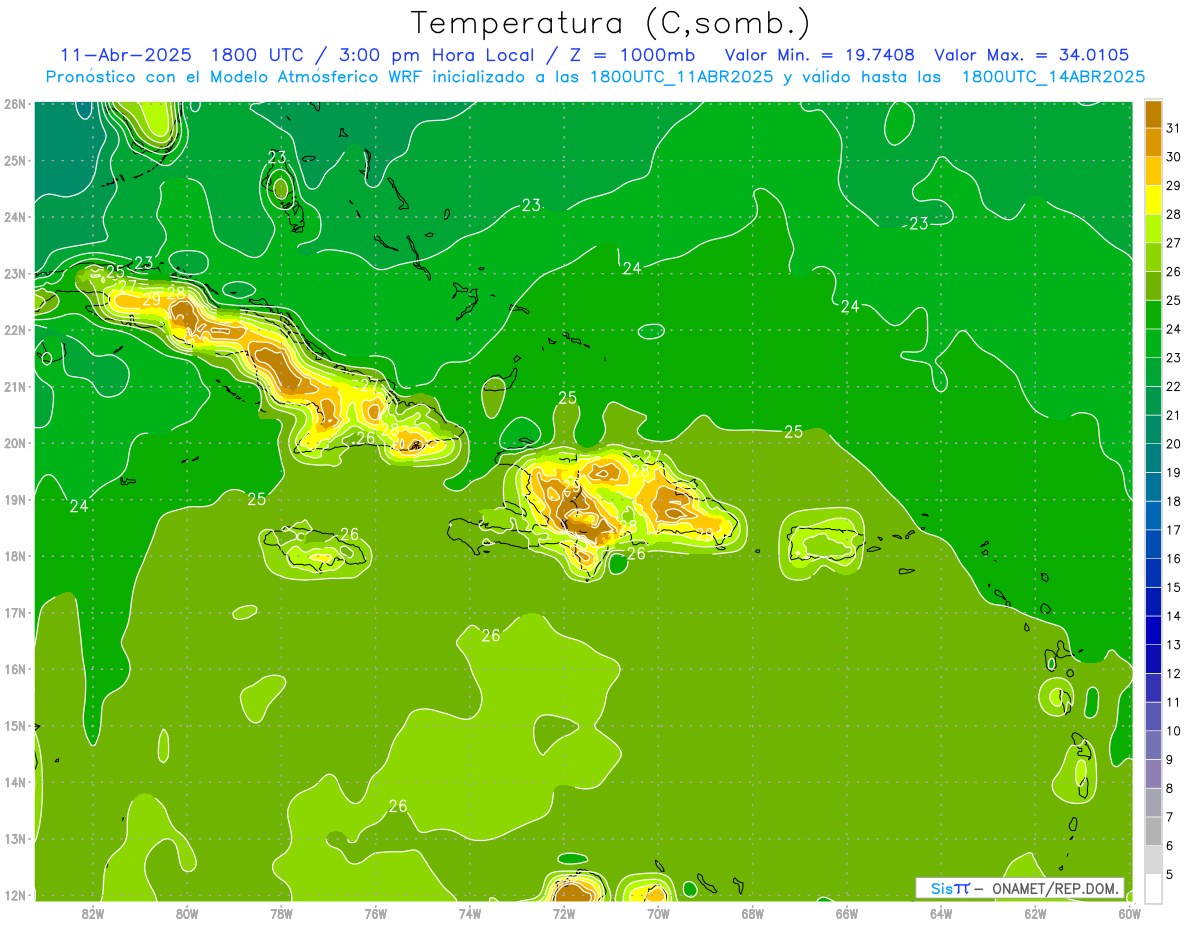
Task: Click the legend swatch between values 24 and 25
Action: [x=1153, y=314]
